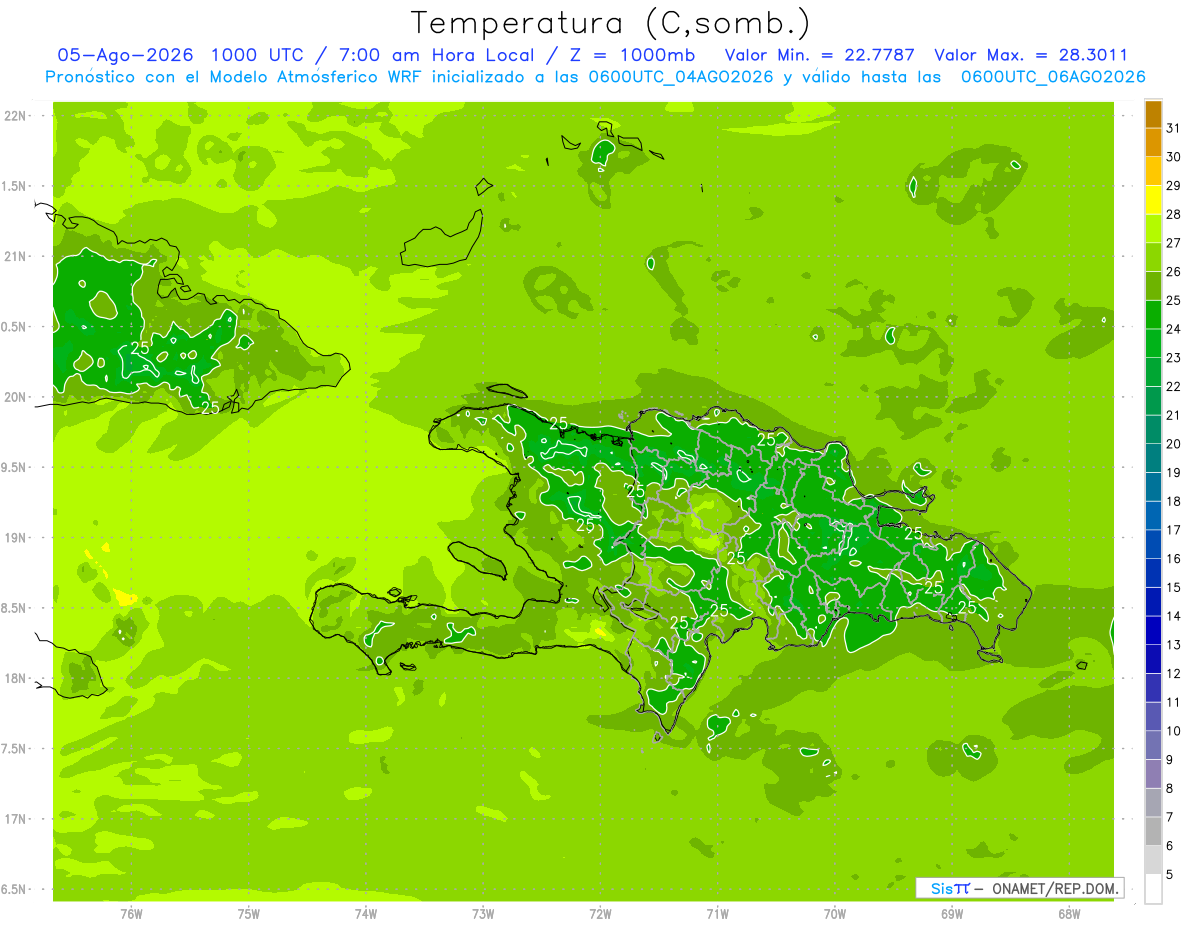This screenshot has height=927, width=1200.
Task: Click the "6.5N" latitude label
Action: click(15, 889)
